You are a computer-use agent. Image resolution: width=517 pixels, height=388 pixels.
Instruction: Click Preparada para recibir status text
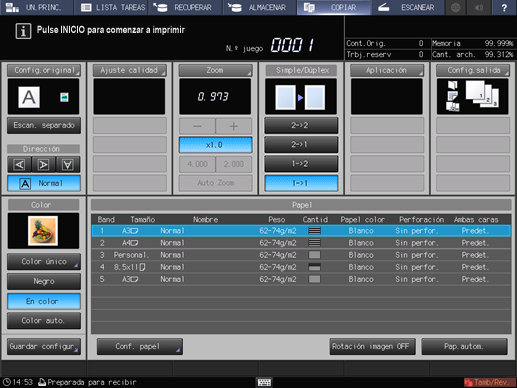pos(92,382)
